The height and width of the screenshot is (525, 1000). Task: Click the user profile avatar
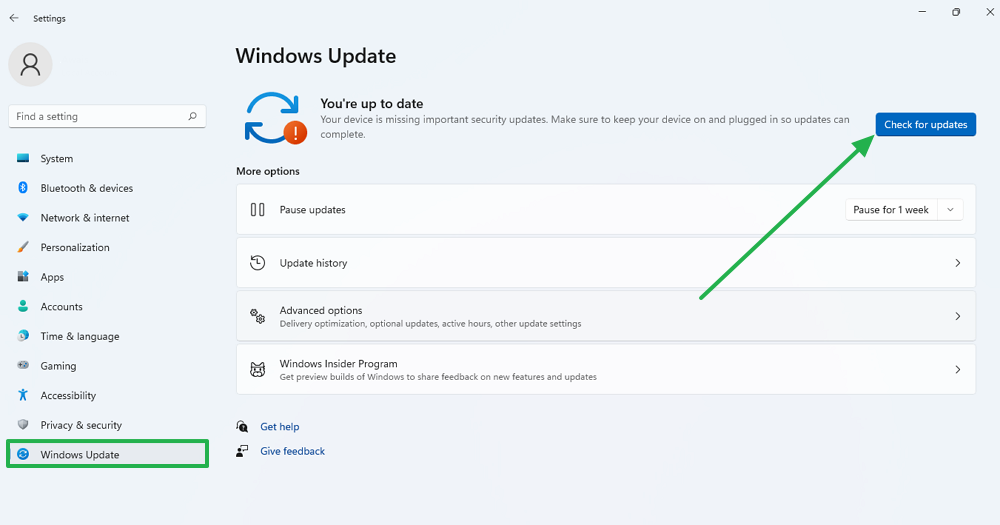pos(30,64)
